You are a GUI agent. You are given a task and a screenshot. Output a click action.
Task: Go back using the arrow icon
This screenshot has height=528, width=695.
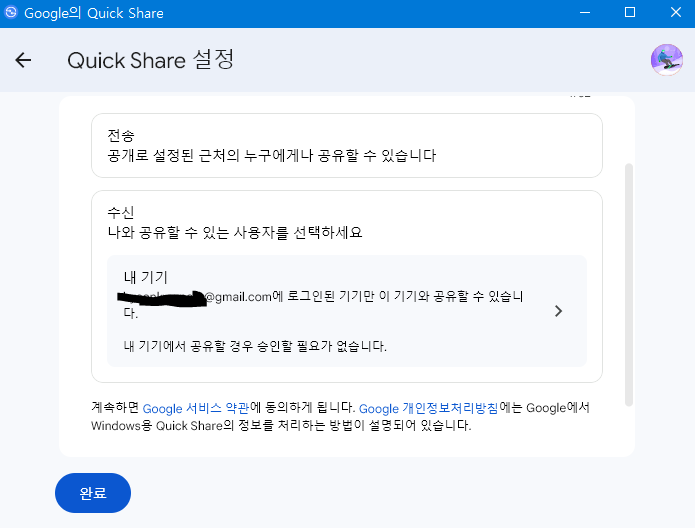point(23,60)
